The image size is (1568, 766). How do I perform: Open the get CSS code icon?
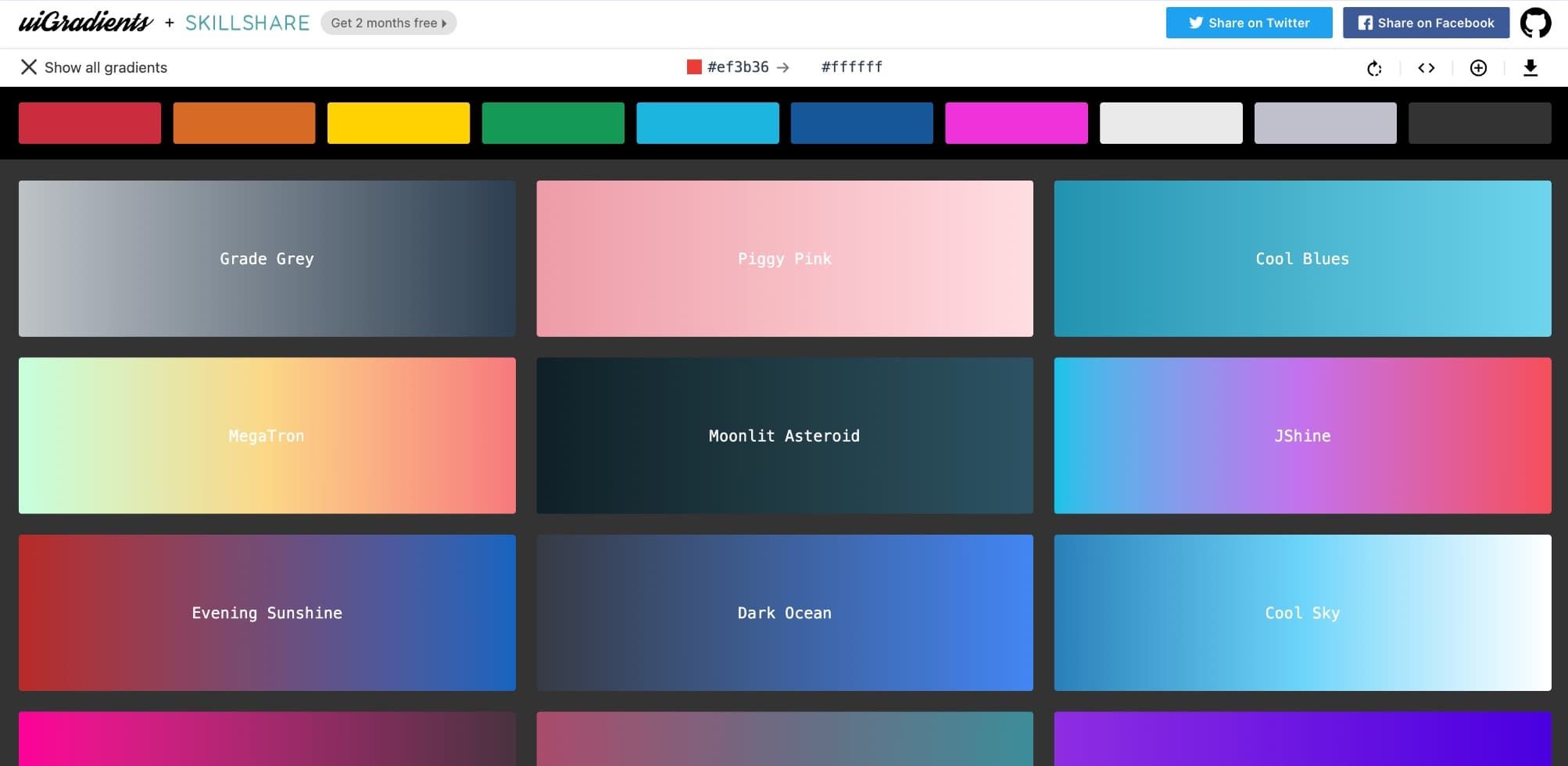point(1427,68)
